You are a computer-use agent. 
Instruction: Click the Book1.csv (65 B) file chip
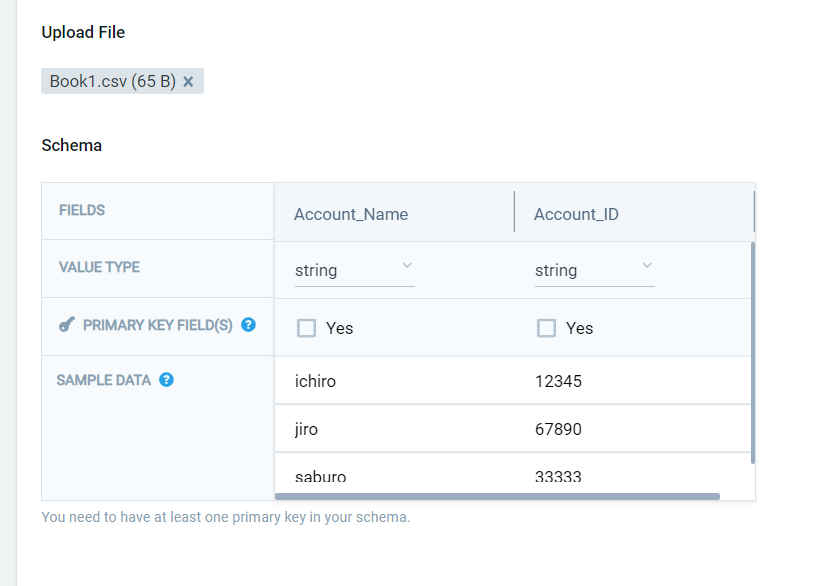122,81
